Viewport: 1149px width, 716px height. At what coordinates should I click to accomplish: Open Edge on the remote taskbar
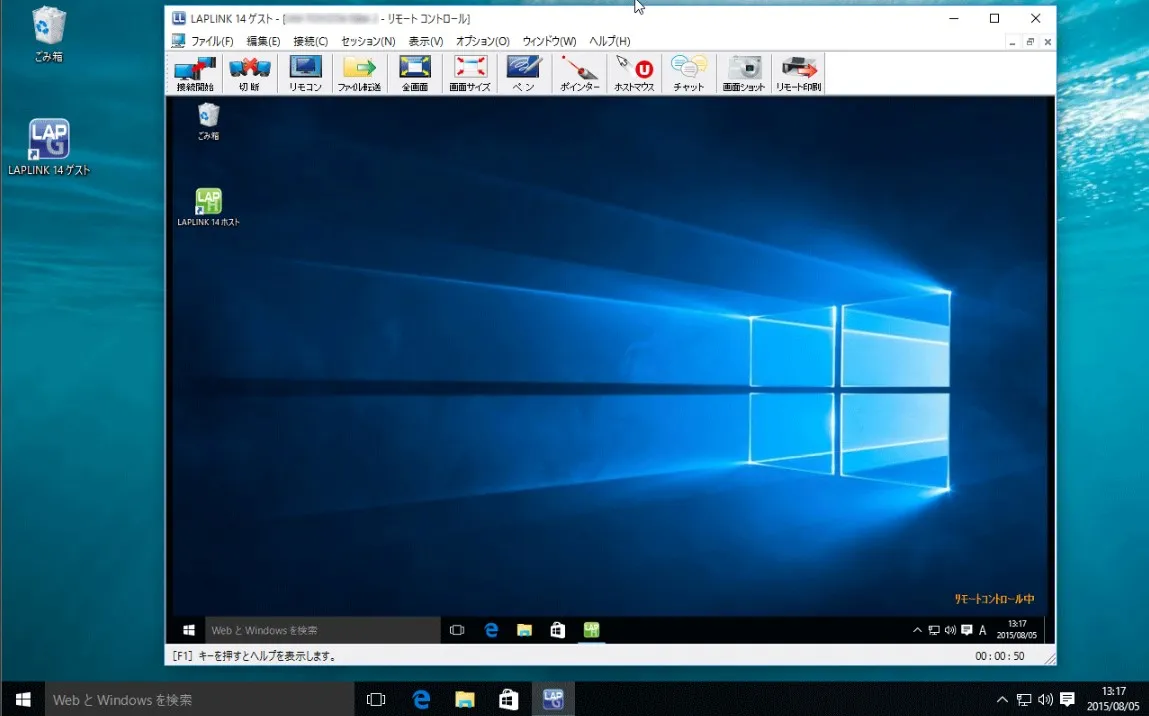click(491, 630)
